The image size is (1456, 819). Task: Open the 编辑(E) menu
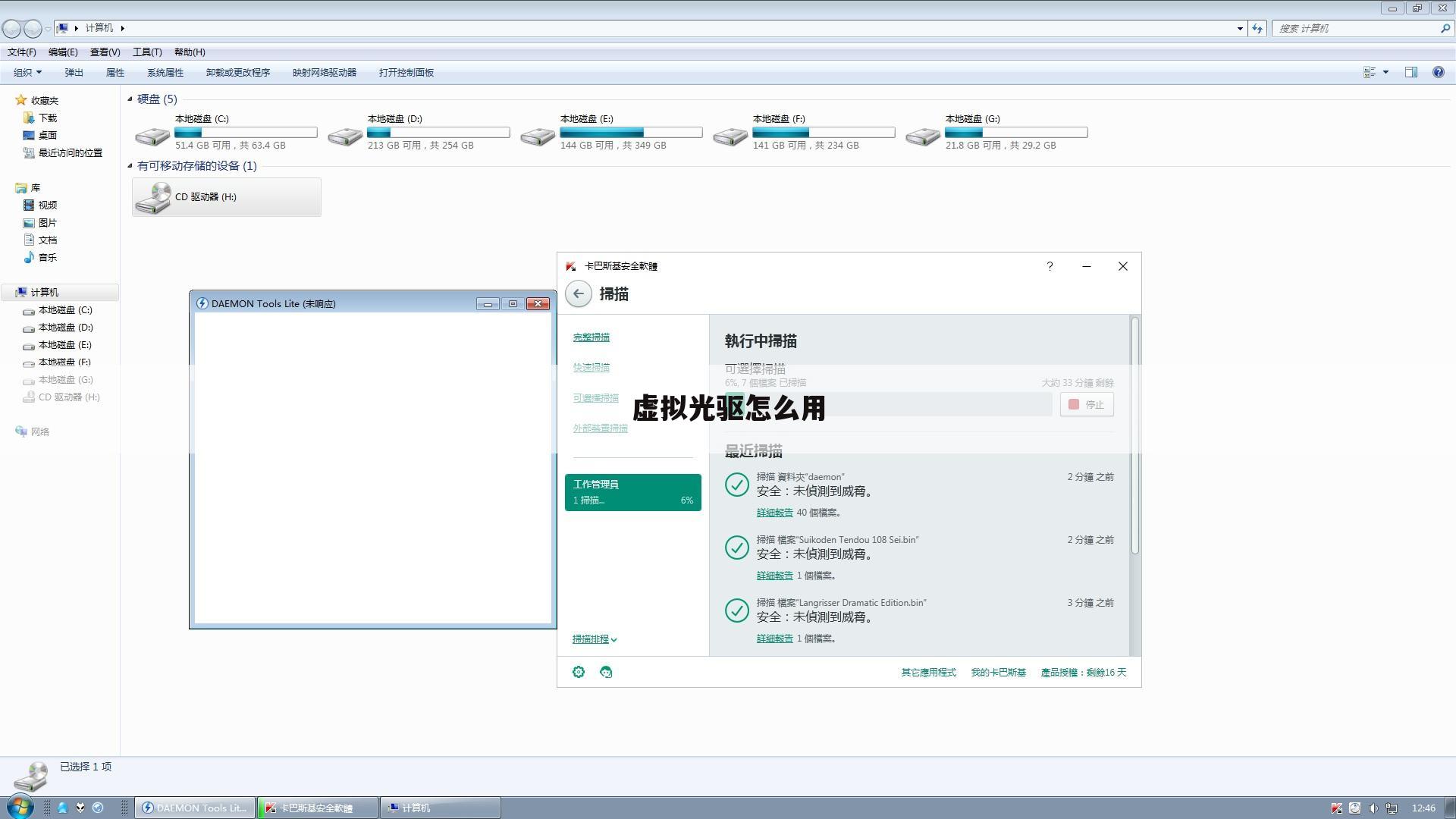63,52
